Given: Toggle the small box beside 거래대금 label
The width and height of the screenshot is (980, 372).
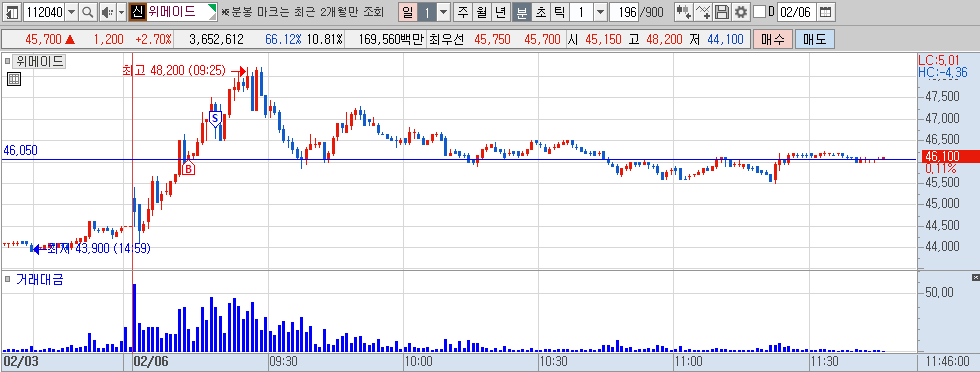Looking at the screenshot, I should click(x=8, y=279).
